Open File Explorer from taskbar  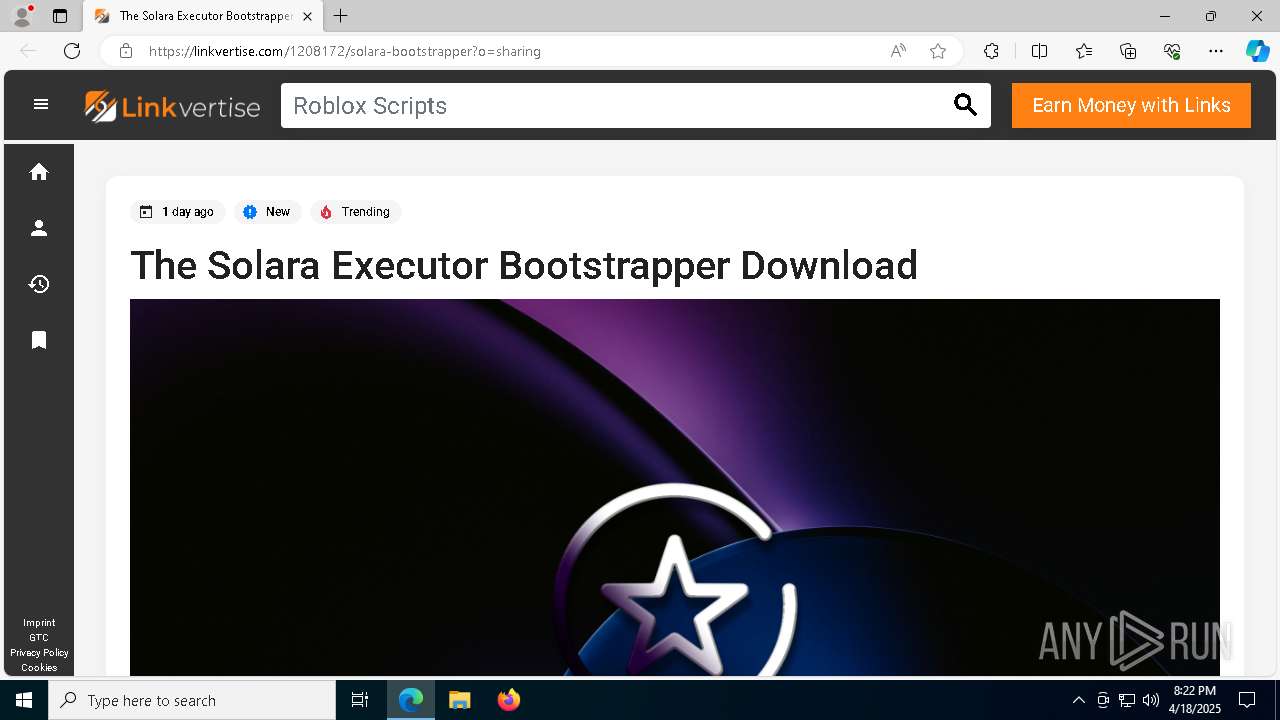[x=459, y=700]
